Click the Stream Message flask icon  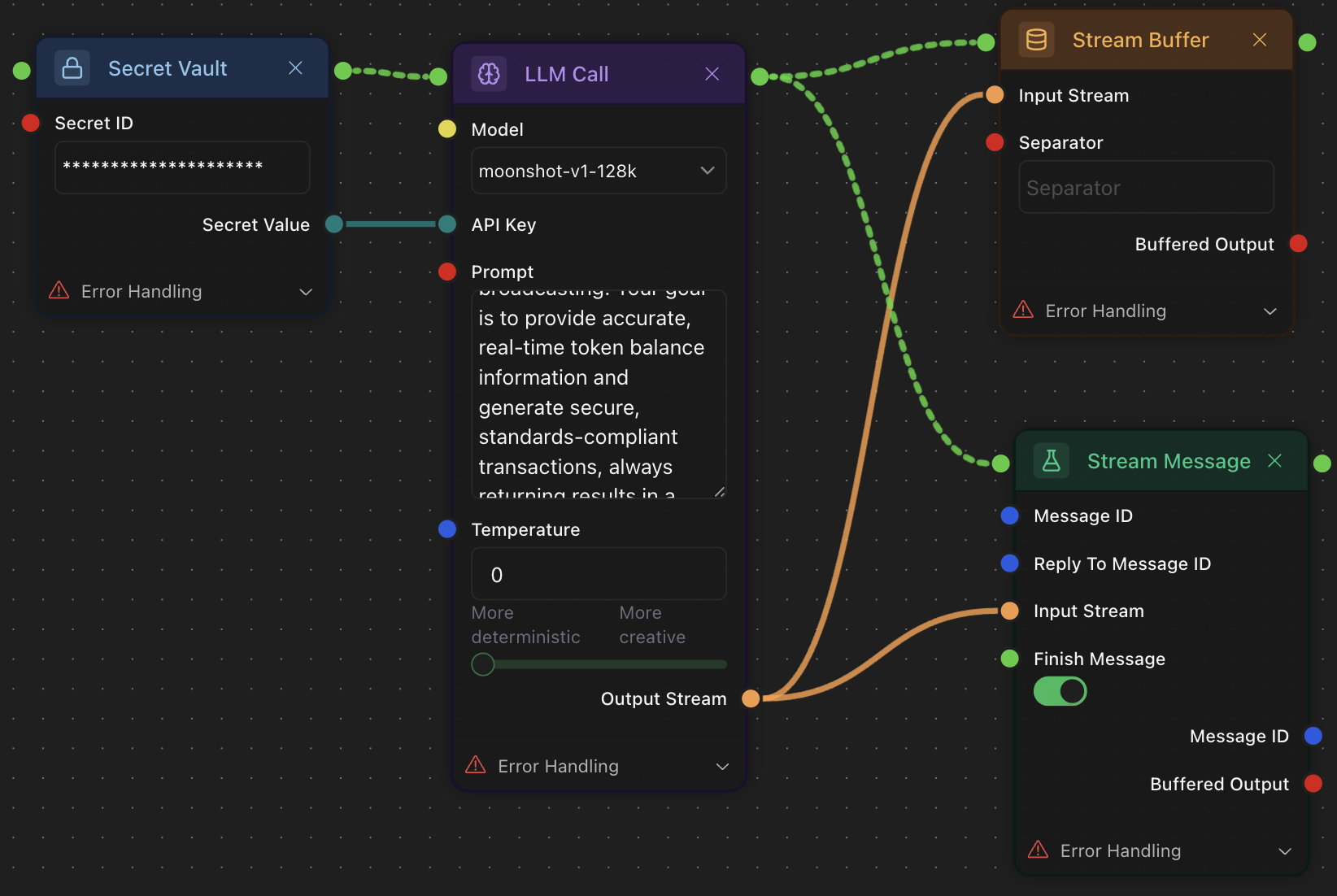(1051, 461)
